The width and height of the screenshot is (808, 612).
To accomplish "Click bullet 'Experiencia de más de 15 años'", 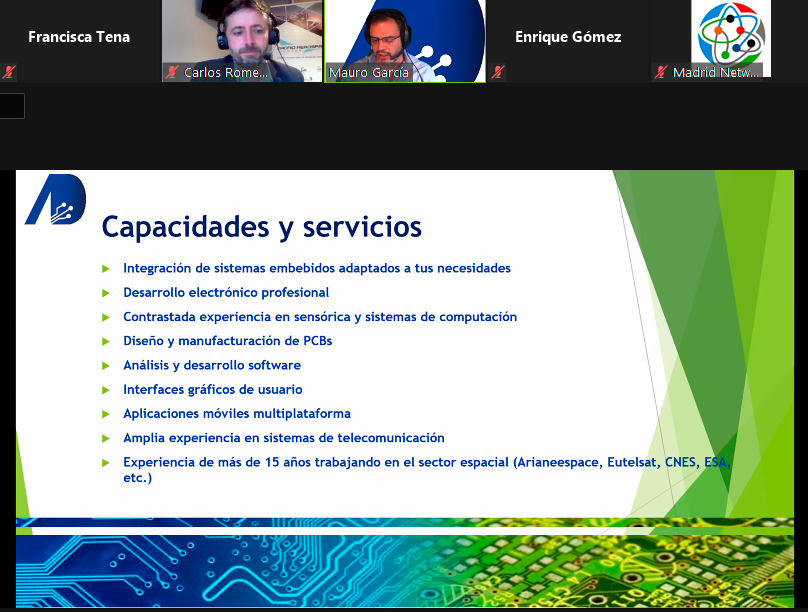I will [x=427, y=469].
